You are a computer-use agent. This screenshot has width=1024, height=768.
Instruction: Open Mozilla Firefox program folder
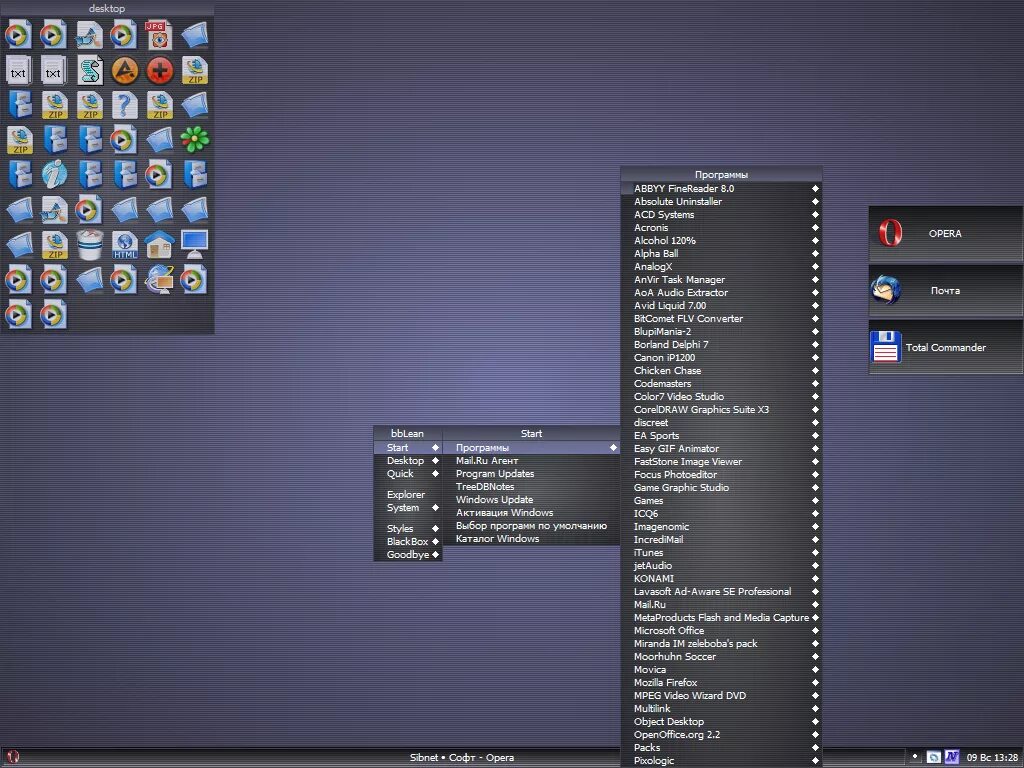pos(721,682)
